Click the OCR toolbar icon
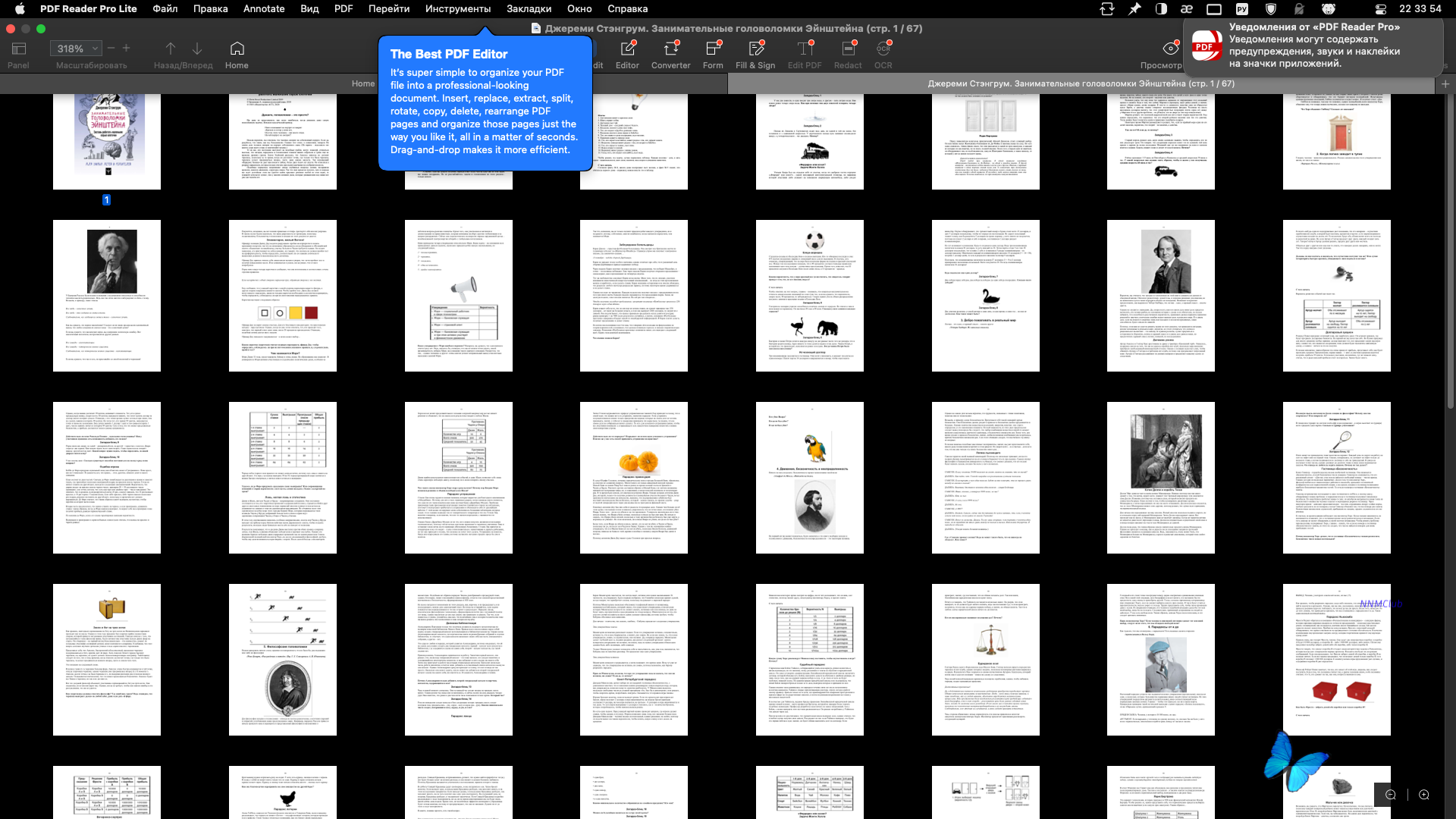1456x819 pixels. coord(883,49)
